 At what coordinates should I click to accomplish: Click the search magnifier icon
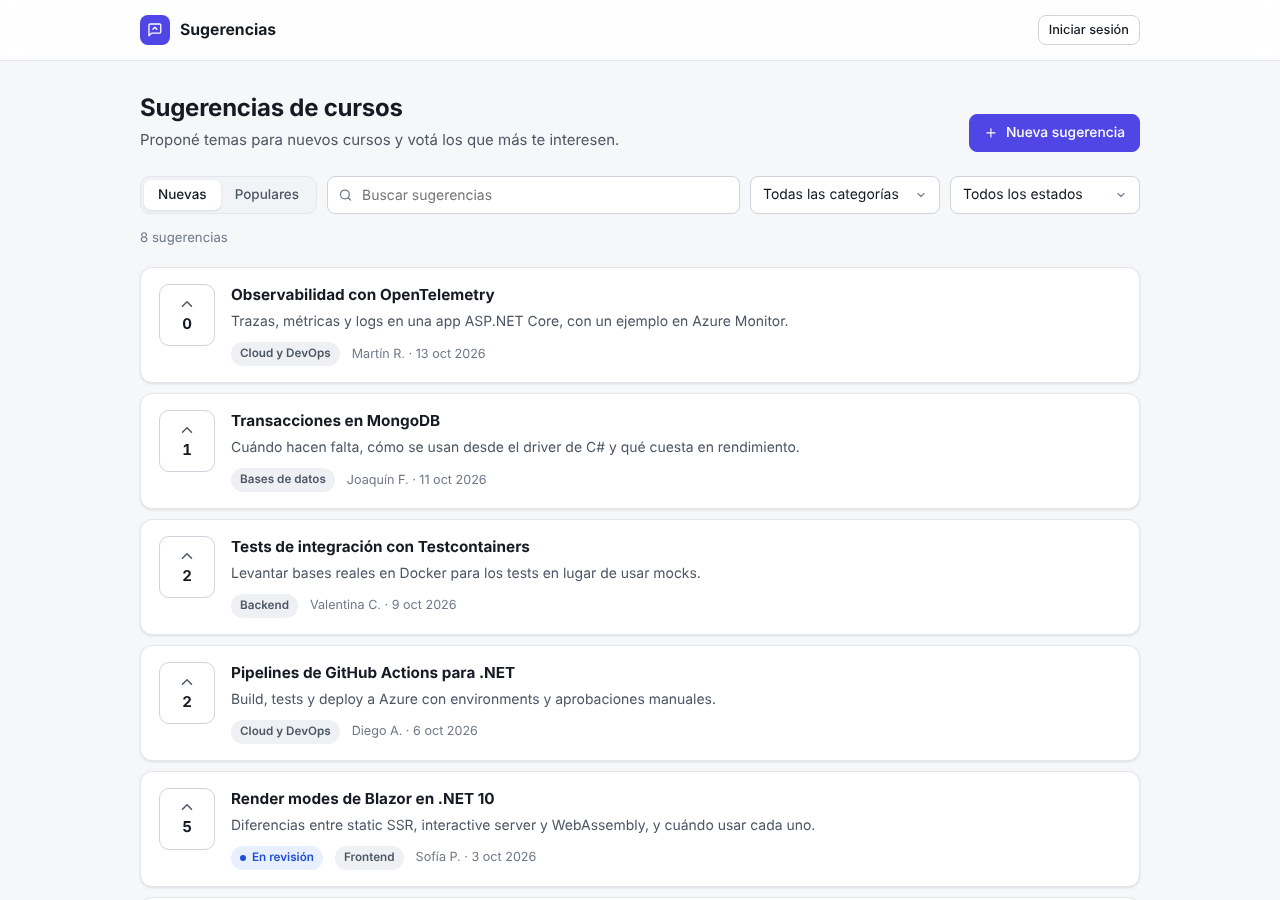(x=346, y=195)
